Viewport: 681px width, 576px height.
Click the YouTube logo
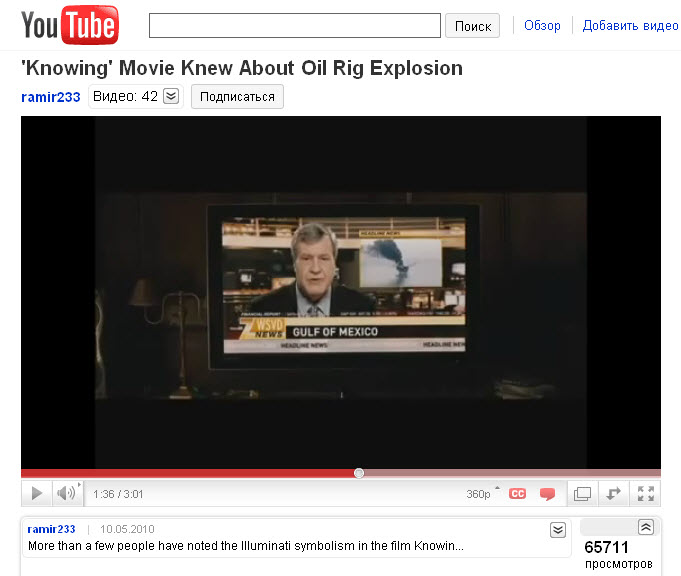(69, 25)
